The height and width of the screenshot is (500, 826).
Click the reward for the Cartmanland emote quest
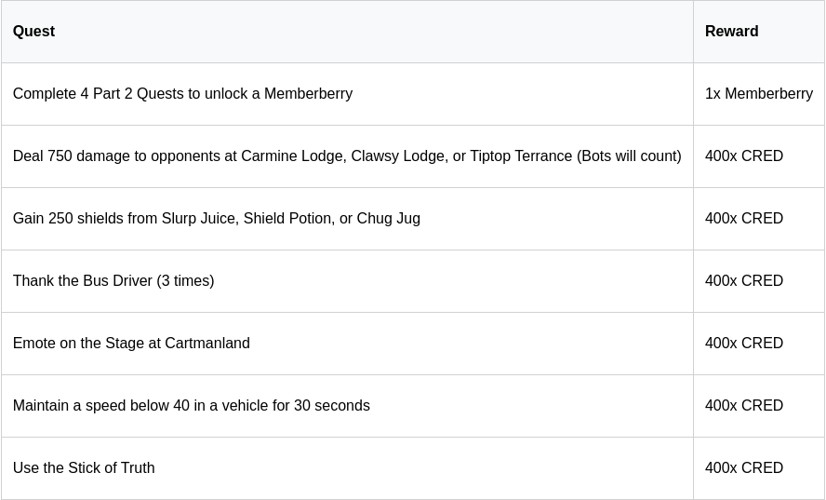(x=743, y=343)
